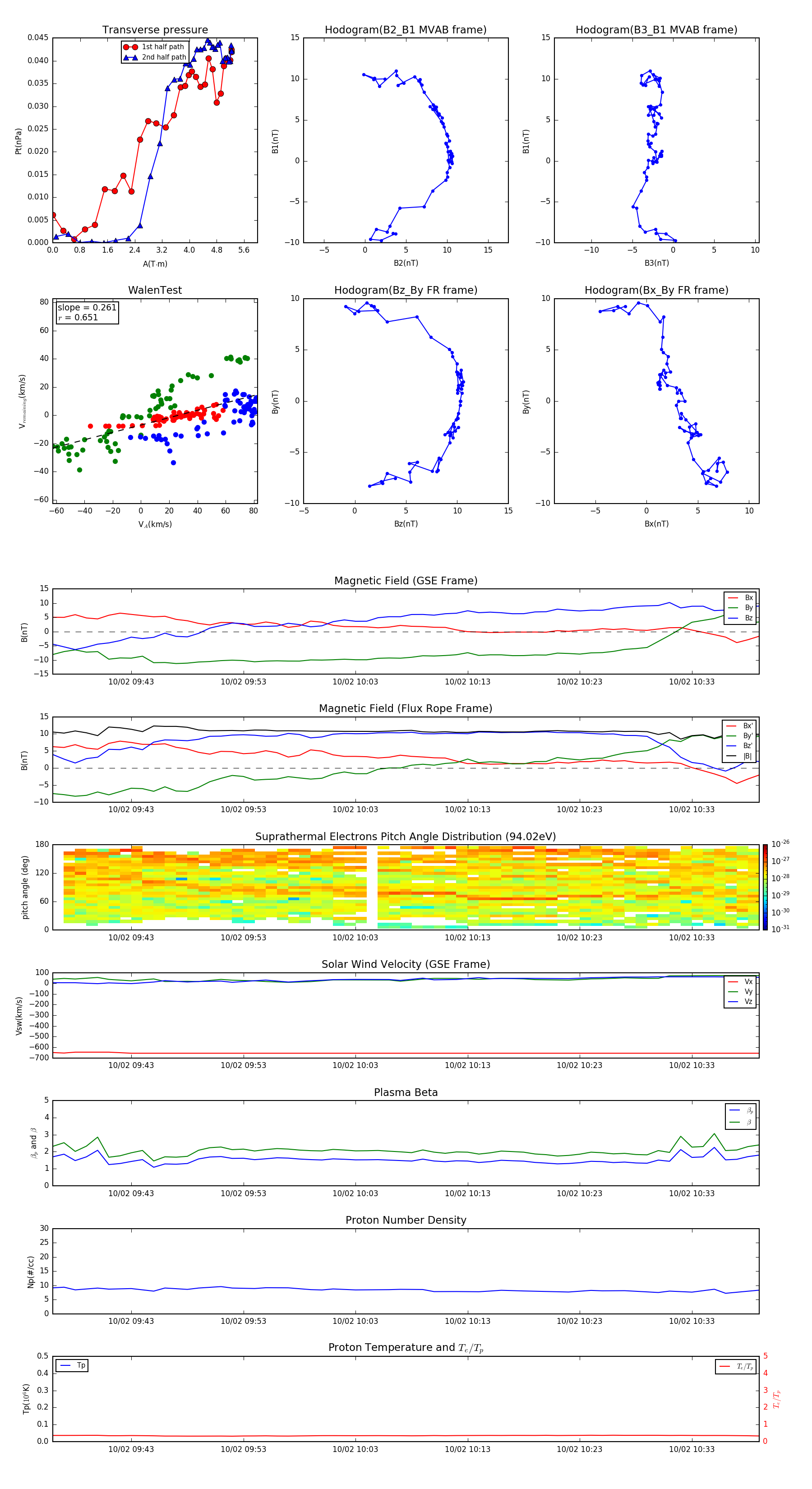Click the 'Solar Wind Velocity (GSE Frame)' title
This screenshot has width=812, height=1489.
(x=406, y=965)
